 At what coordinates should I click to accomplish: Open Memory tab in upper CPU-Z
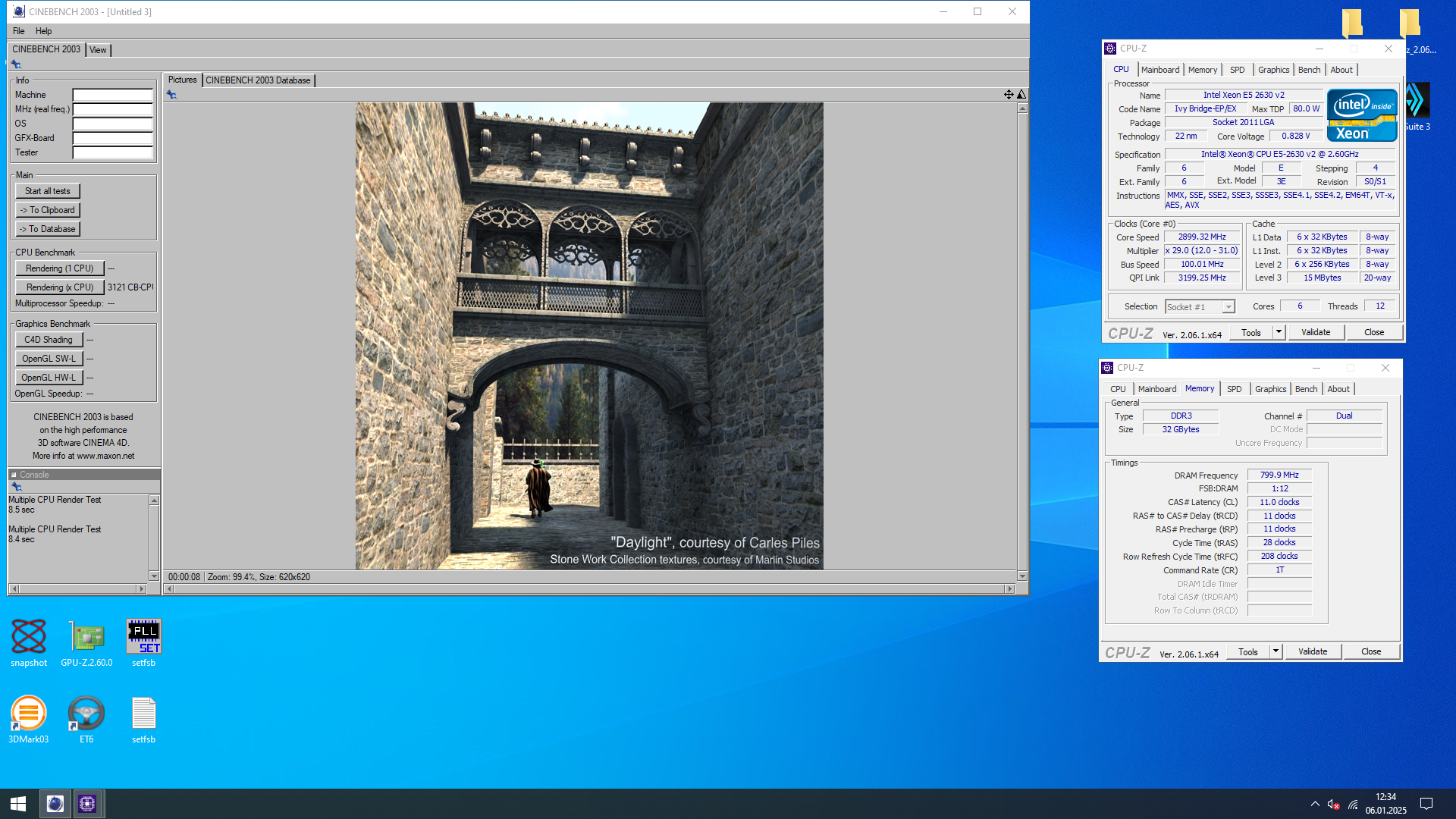tap(1203, 70)
